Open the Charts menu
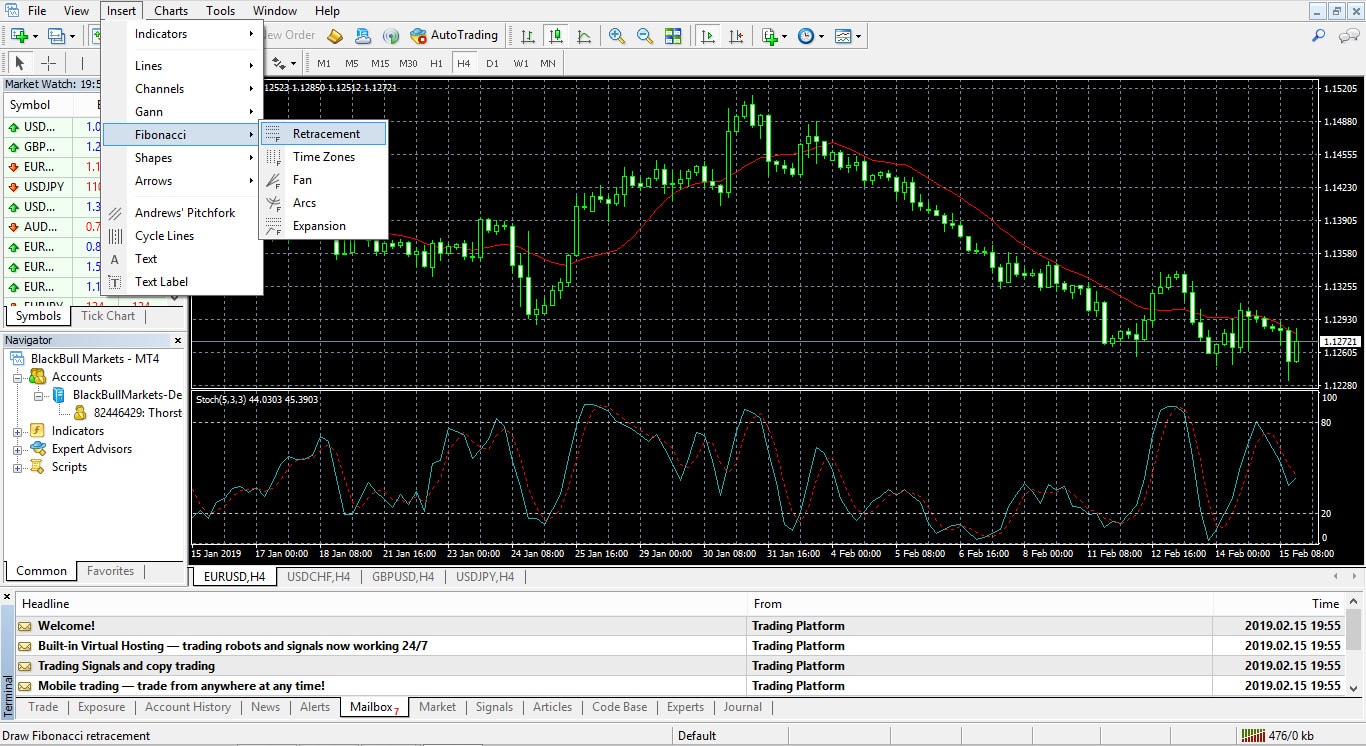 coord(171,11)
